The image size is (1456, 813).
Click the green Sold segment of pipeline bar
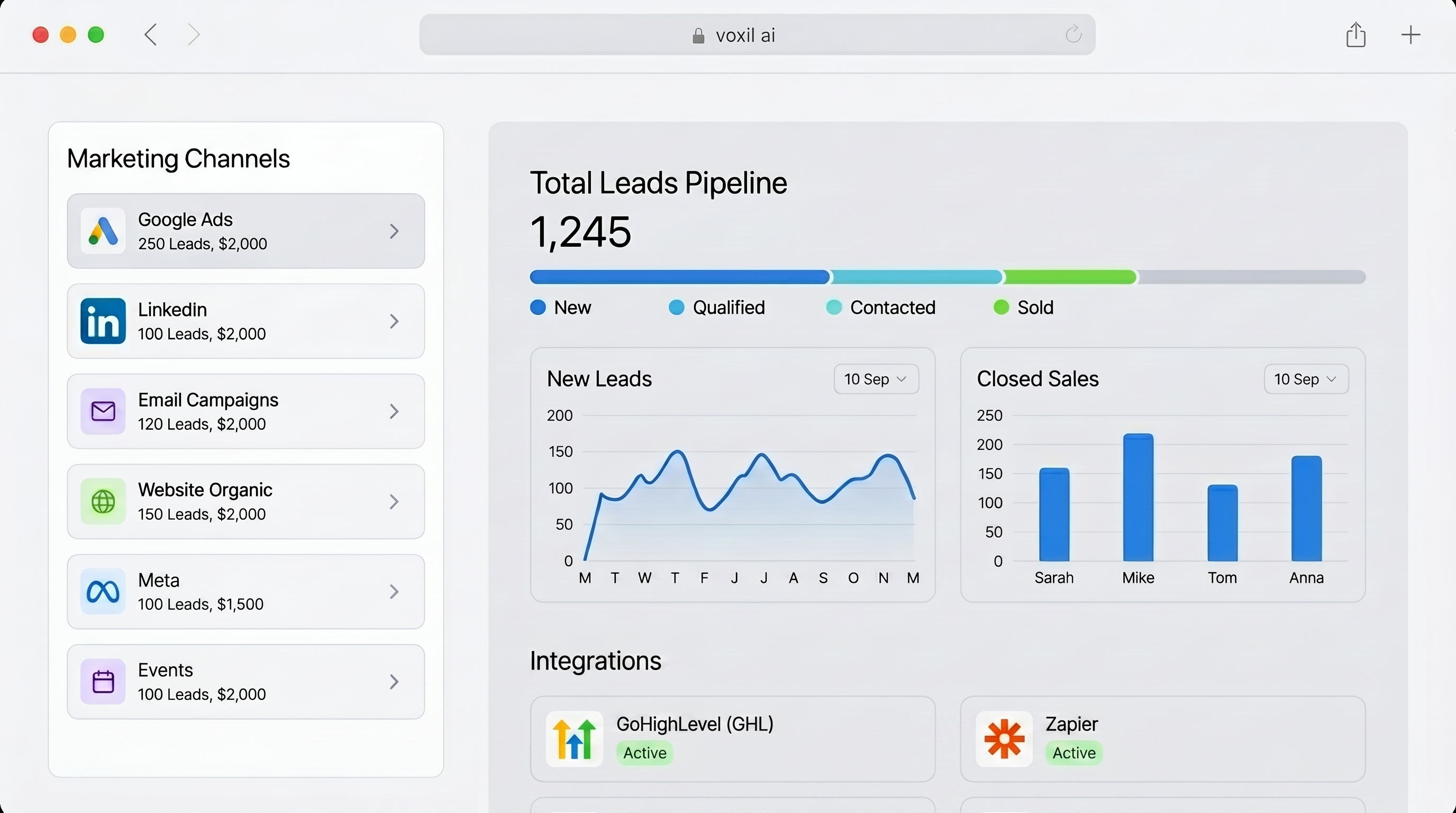[1070, 277]
